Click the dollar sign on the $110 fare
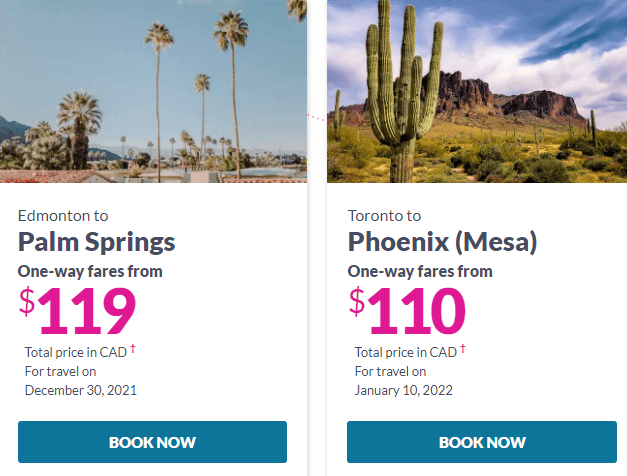Image resolution: width=627 pixels, height=476 pixels. coord(357,302)
